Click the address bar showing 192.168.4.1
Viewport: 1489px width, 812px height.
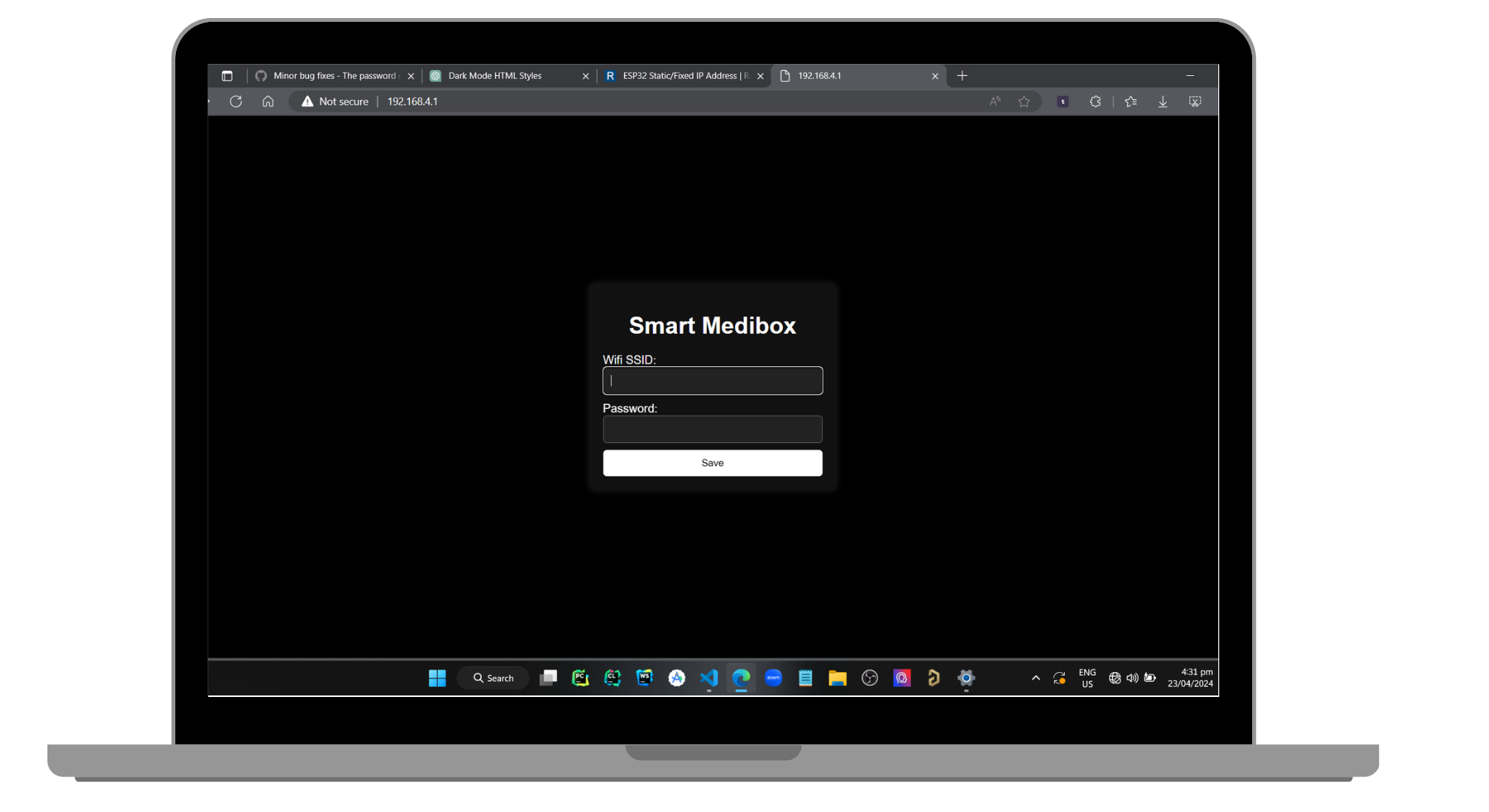(413, 101)
